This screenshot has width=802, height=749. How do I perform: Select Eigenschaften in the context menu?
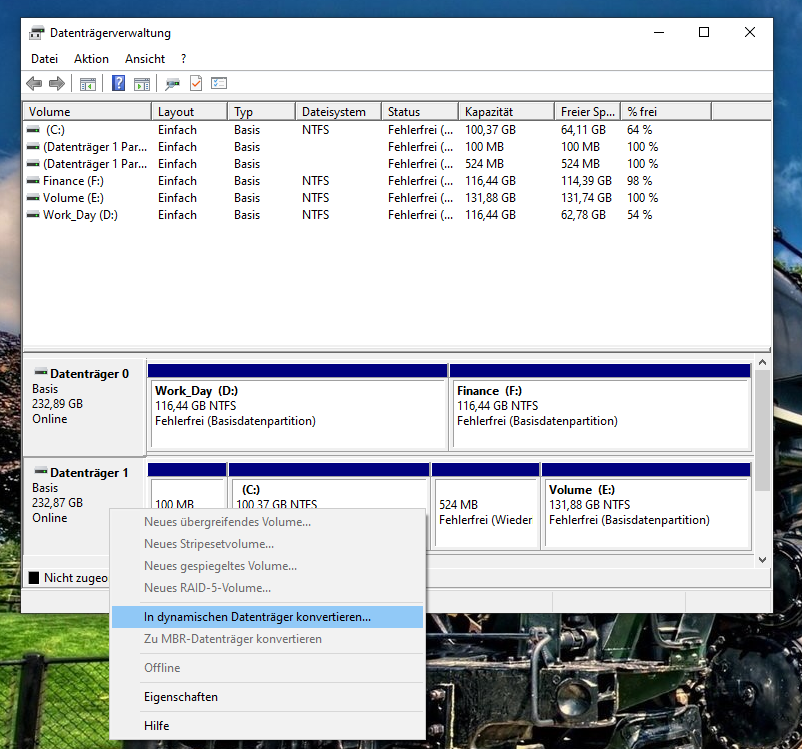180,697
